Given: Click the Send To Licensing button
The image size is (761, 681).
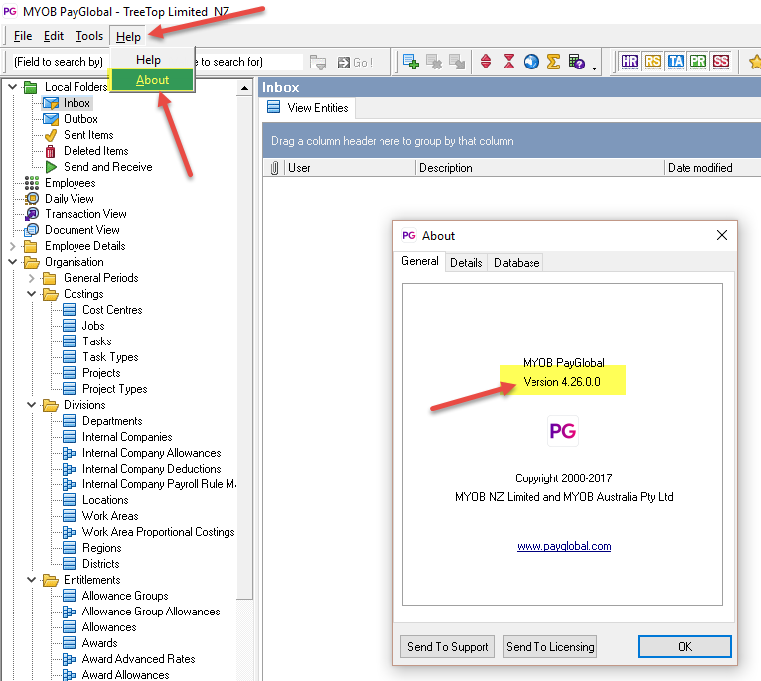Looking at the screenshot, I should point(550,647).
